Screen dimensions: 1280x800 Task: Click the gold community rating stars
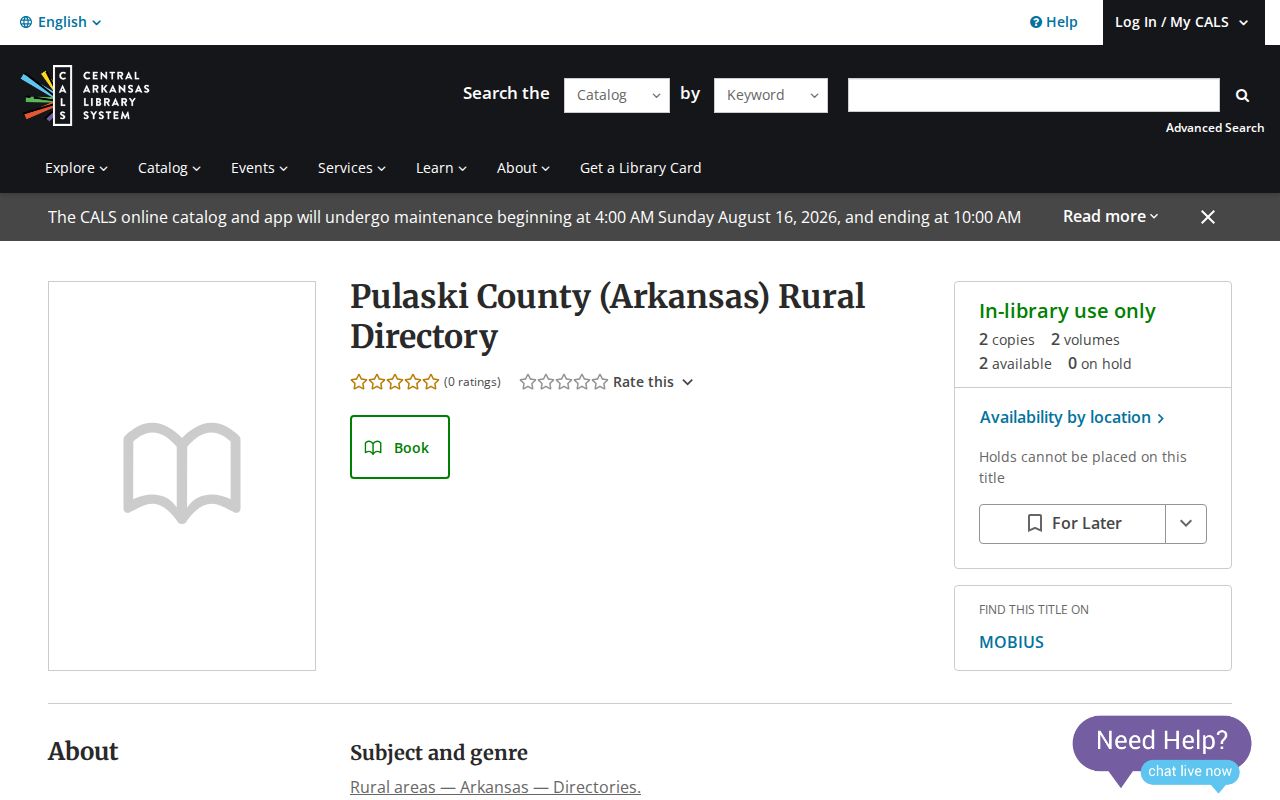tap(395, 382)
